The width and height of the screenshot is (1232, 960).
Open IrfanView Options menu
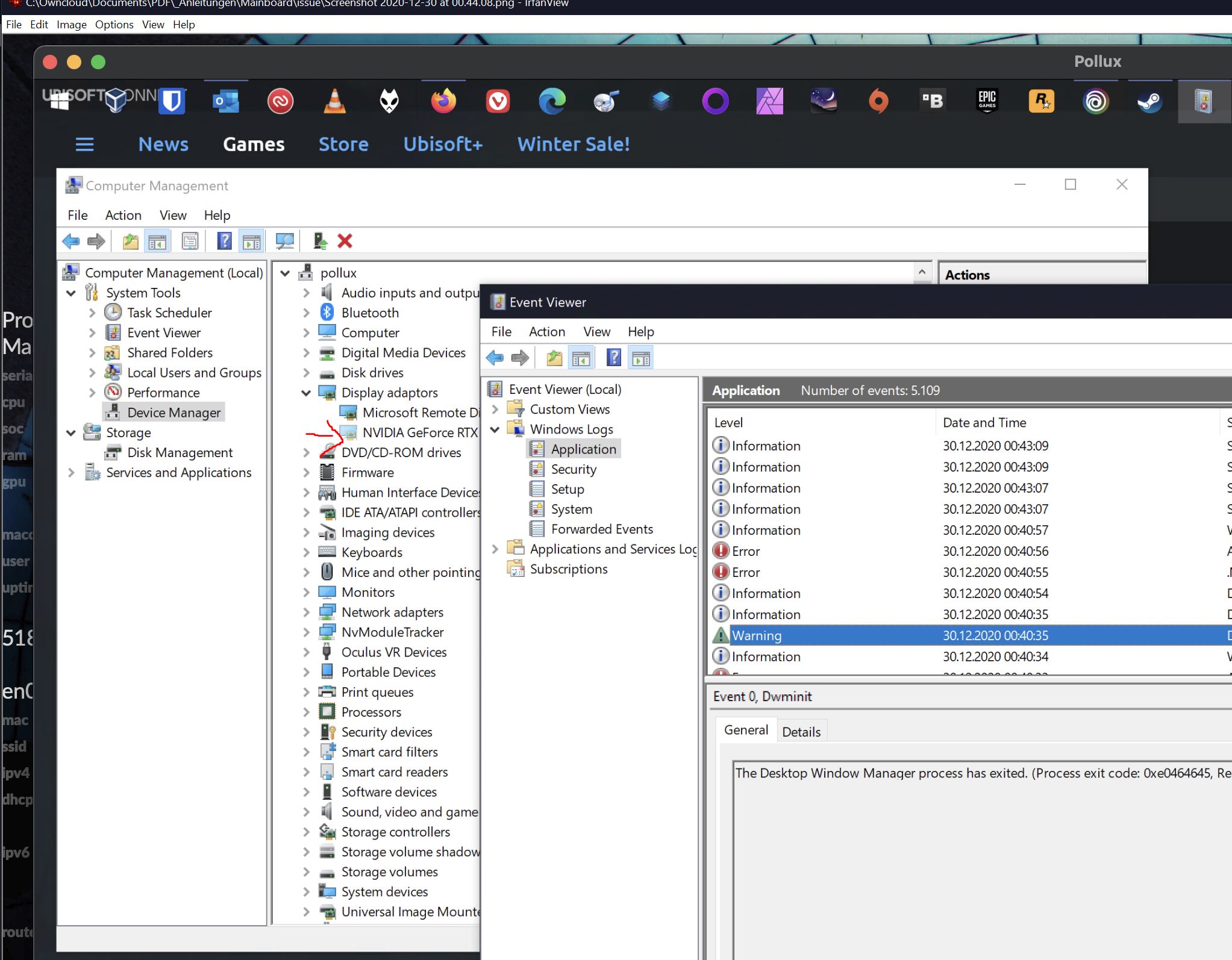[114, 25]
